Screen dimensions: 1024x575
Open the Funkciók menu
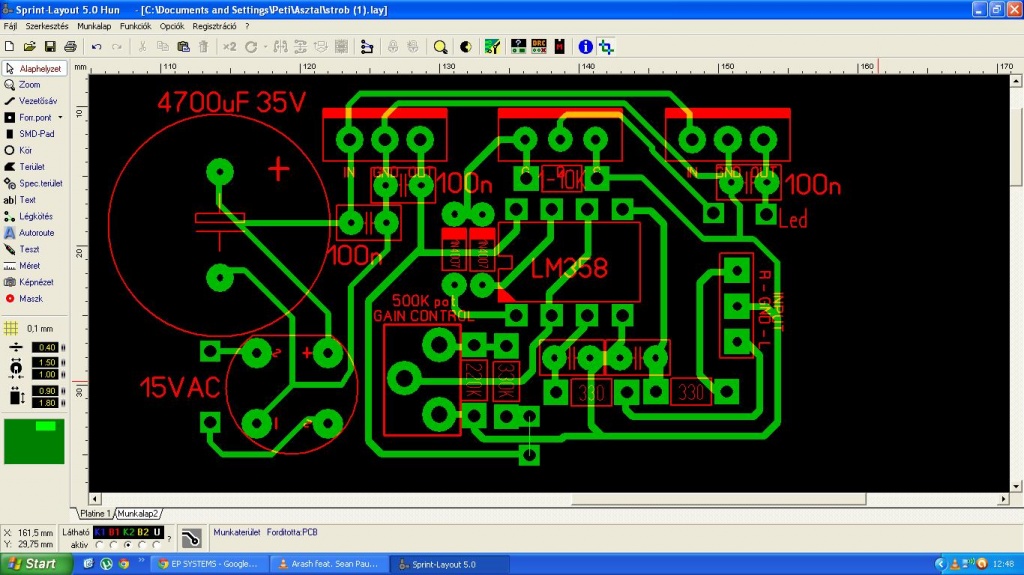tap(135, 26)
